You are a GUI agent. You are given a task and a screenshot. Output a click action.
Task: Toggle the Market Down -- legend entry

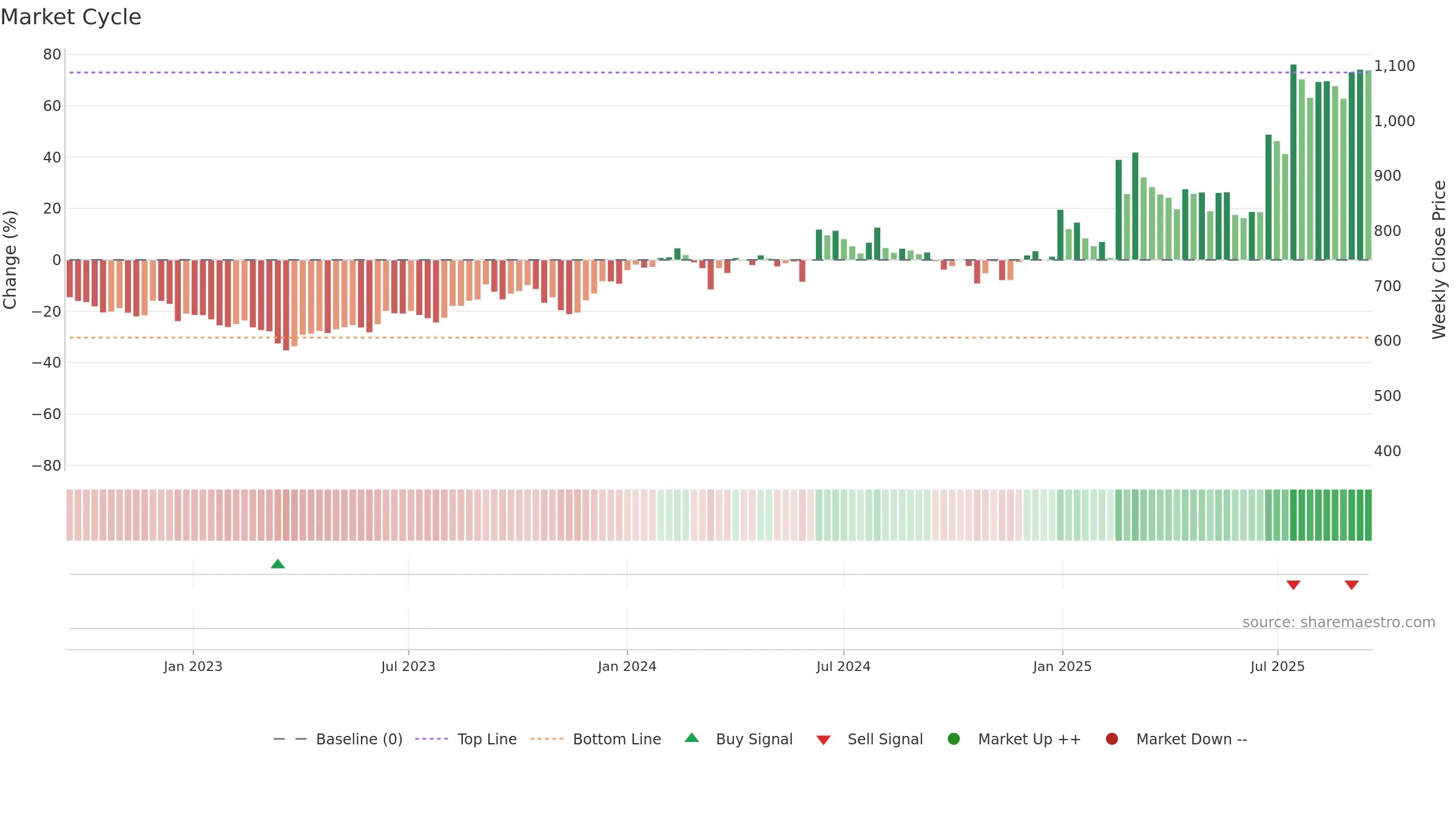[1176, 739]
